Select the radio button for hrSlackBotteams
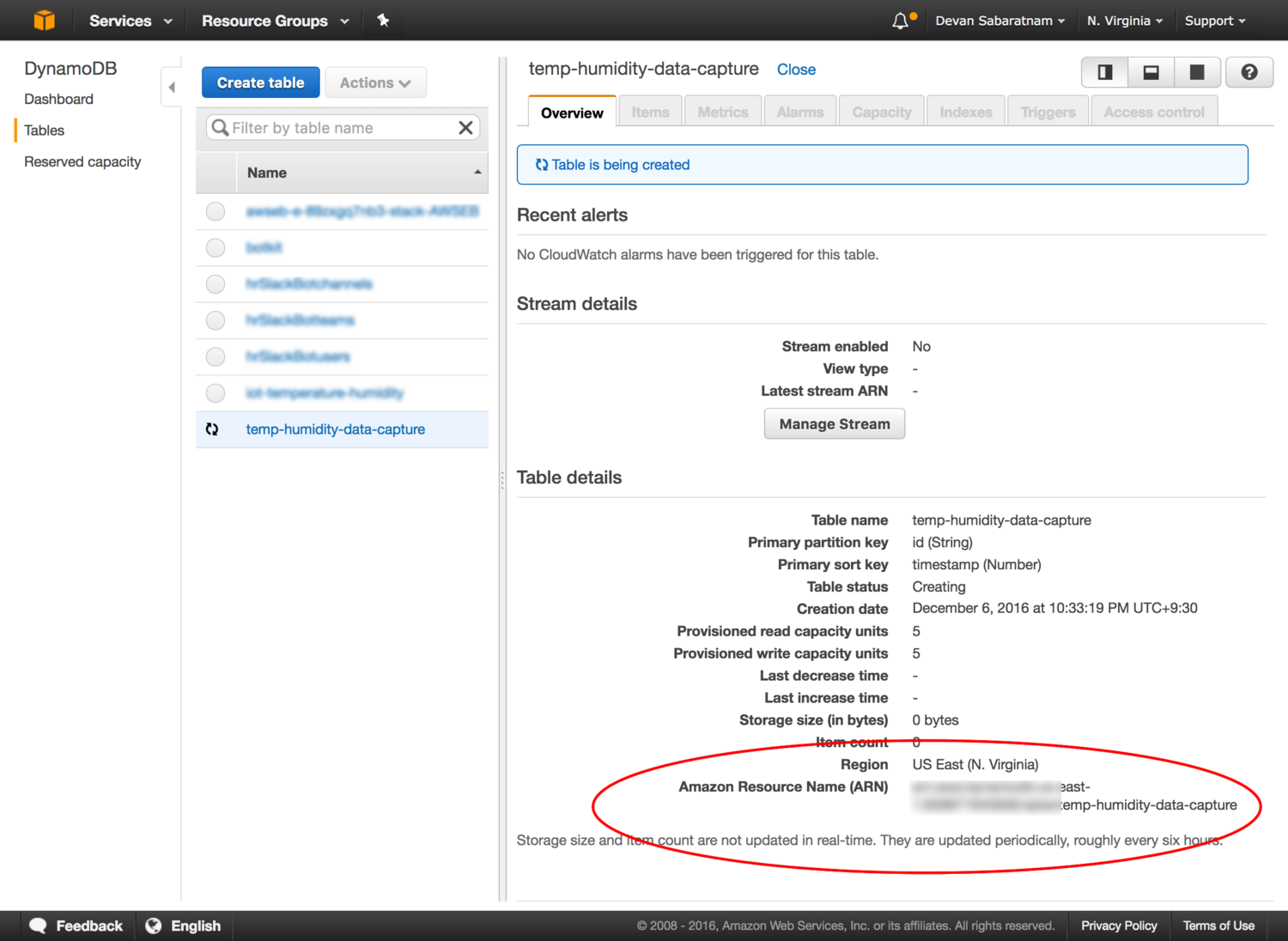 coord(216,320)
